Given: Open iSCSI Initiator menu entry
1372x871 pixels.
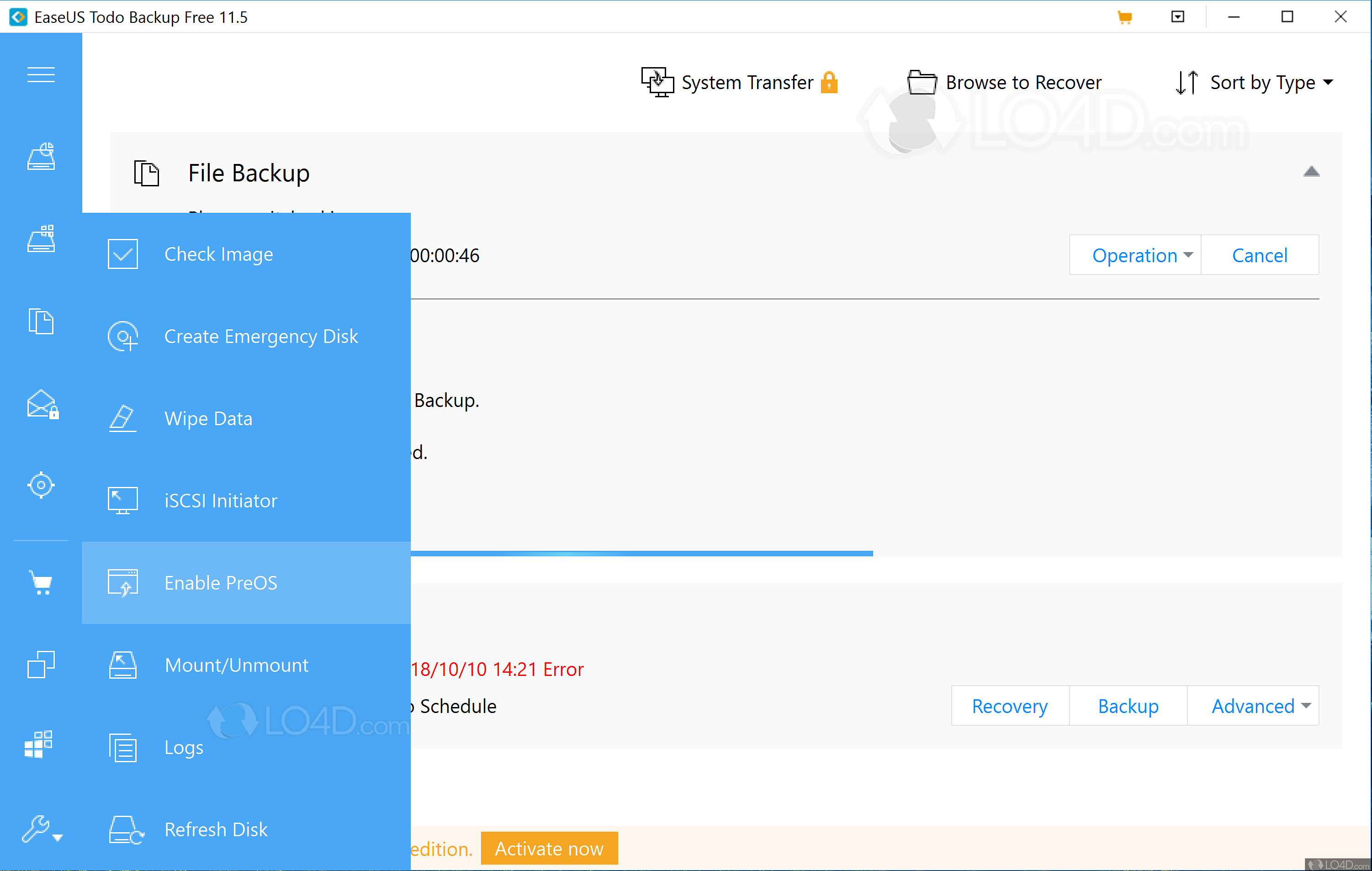Looking at the screenshot, I should (x=246, y=500).
